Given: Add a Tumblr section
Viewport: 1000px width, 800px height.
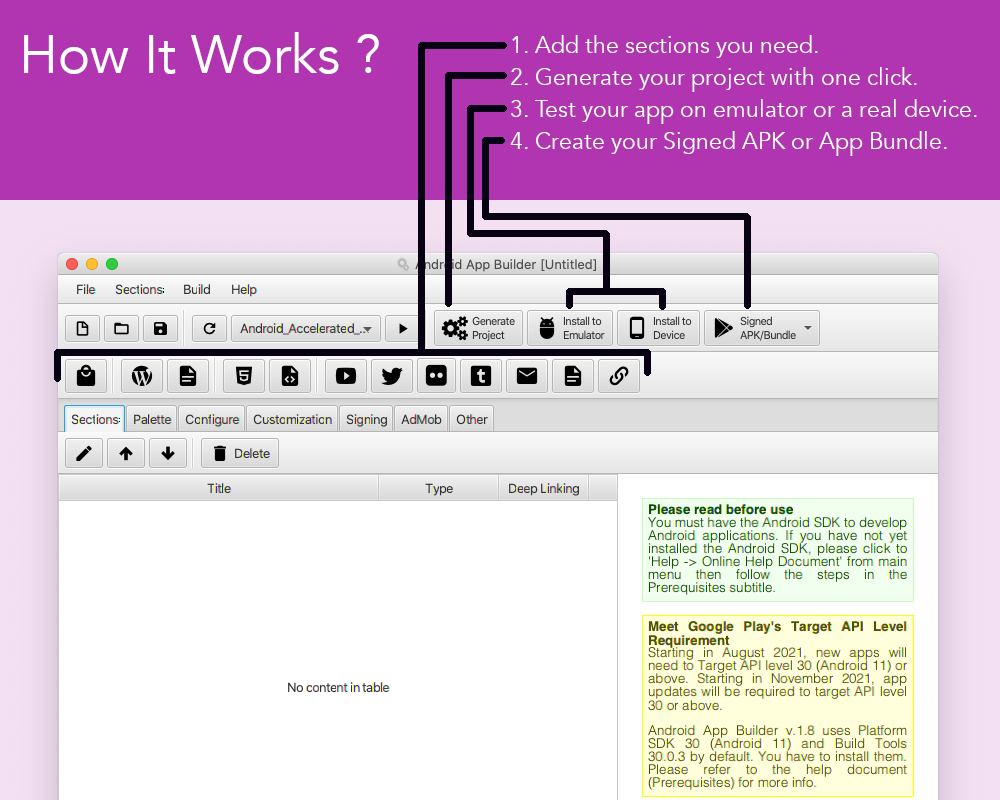Looking at the screenshot, I should (481, 376).
